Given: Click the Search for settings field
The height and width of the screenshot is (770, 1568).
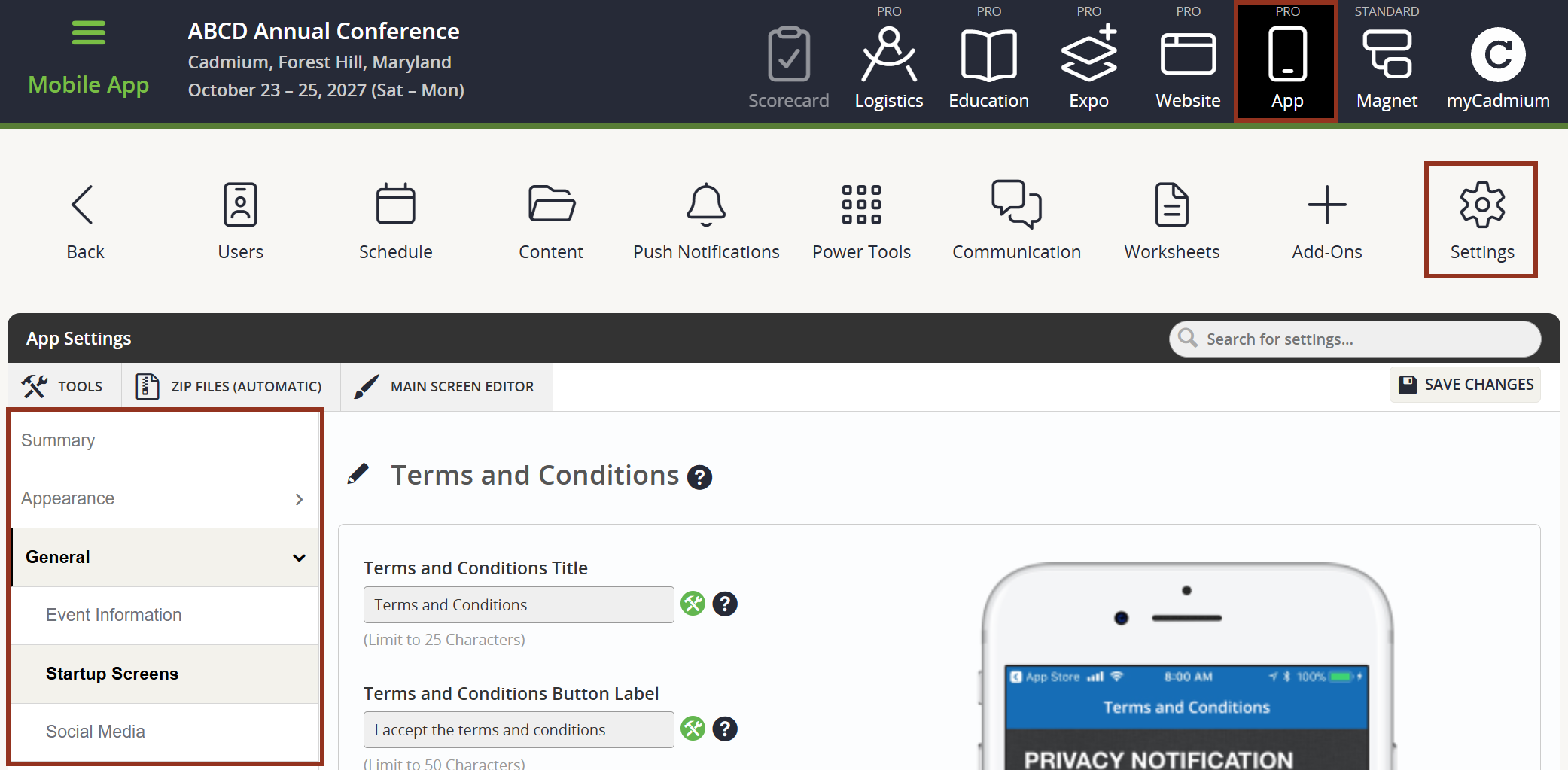Looking at the screenshot, I should pyautogui.click(x=1355, y=339).
